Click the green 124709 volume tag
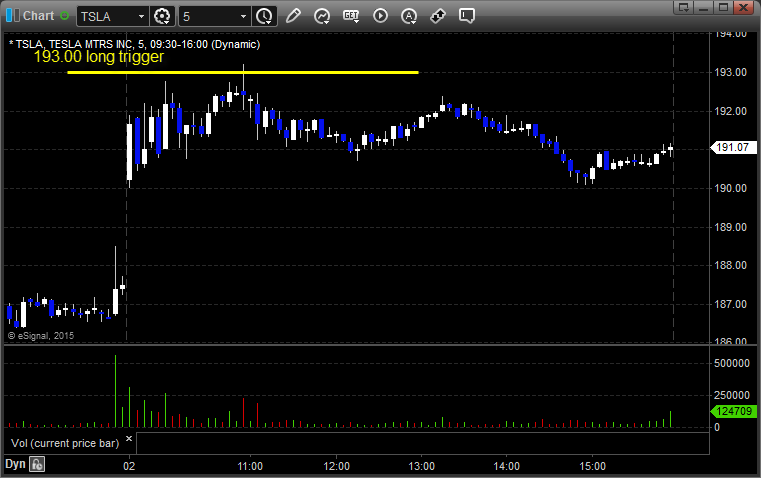This screenshot has height=478, width=761. point(733,412)
